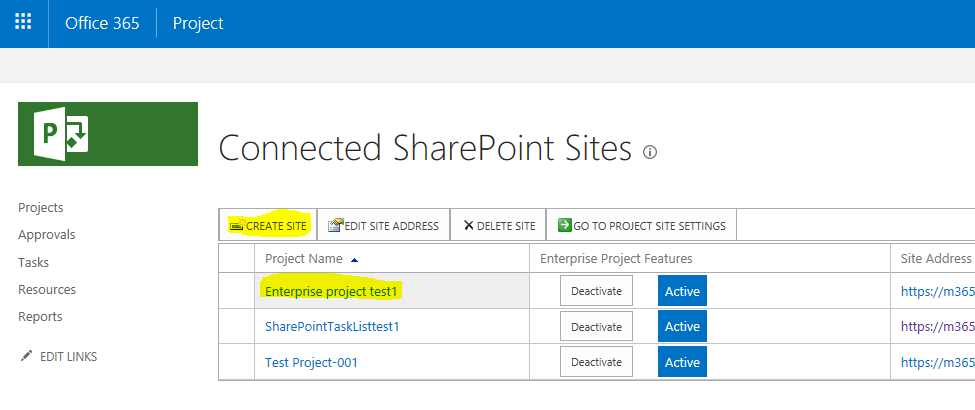The image size is (975, 410).
Task: Click the pencil icon for Edit Links
Action: (x=25, y=356)
